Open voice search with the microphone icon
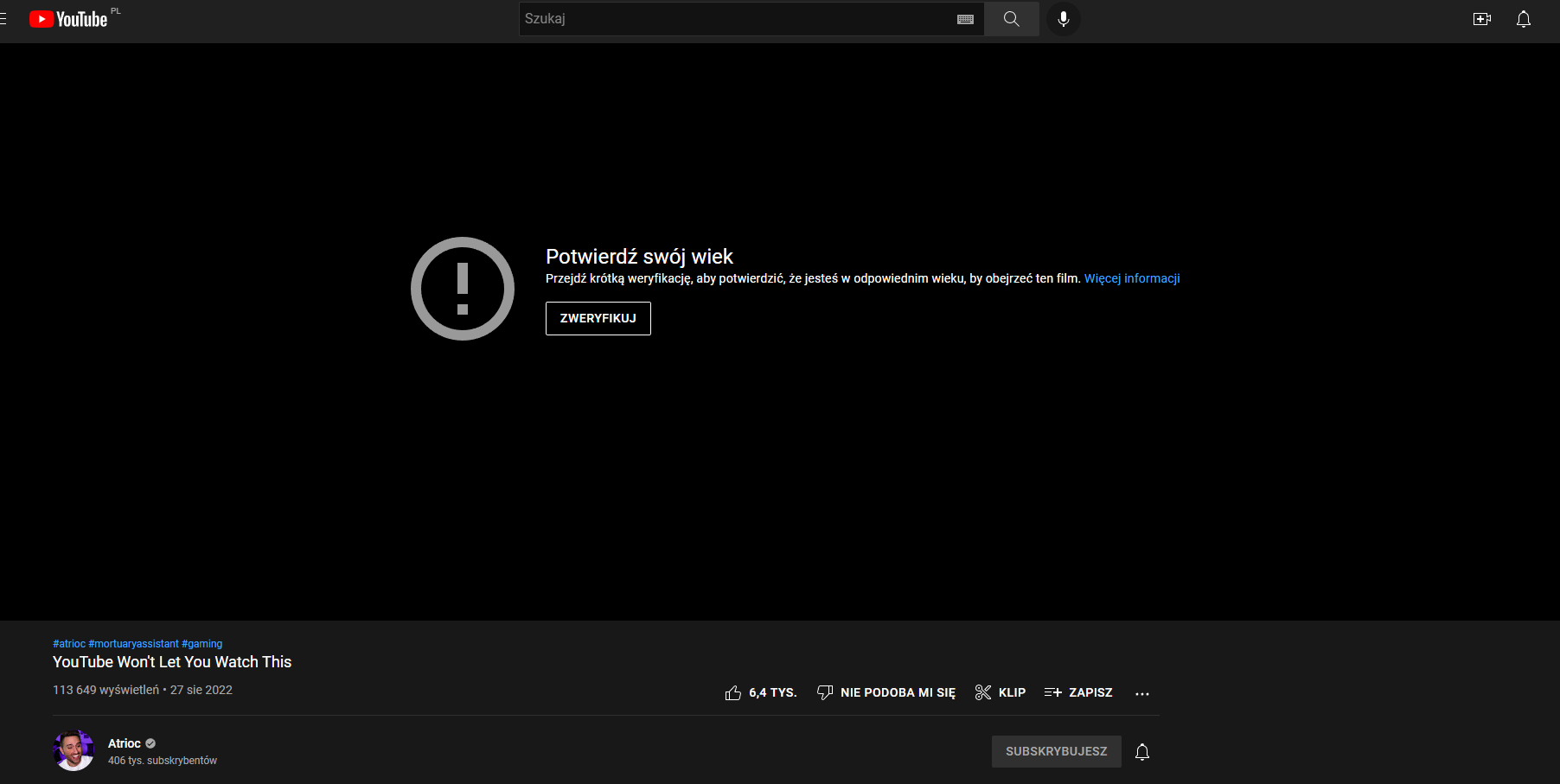The width and height of the screenshot is (1560, 784). (1063, 18)
